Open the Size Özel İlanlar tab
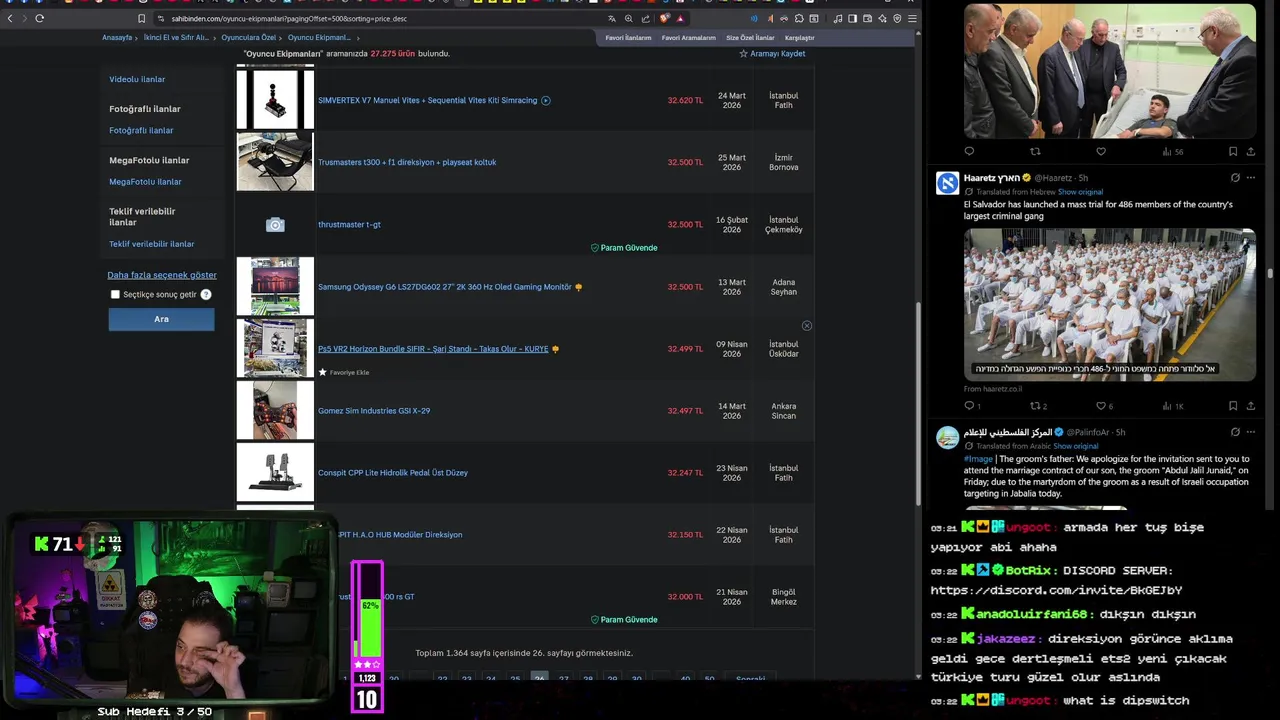 (x=750, y=38)
